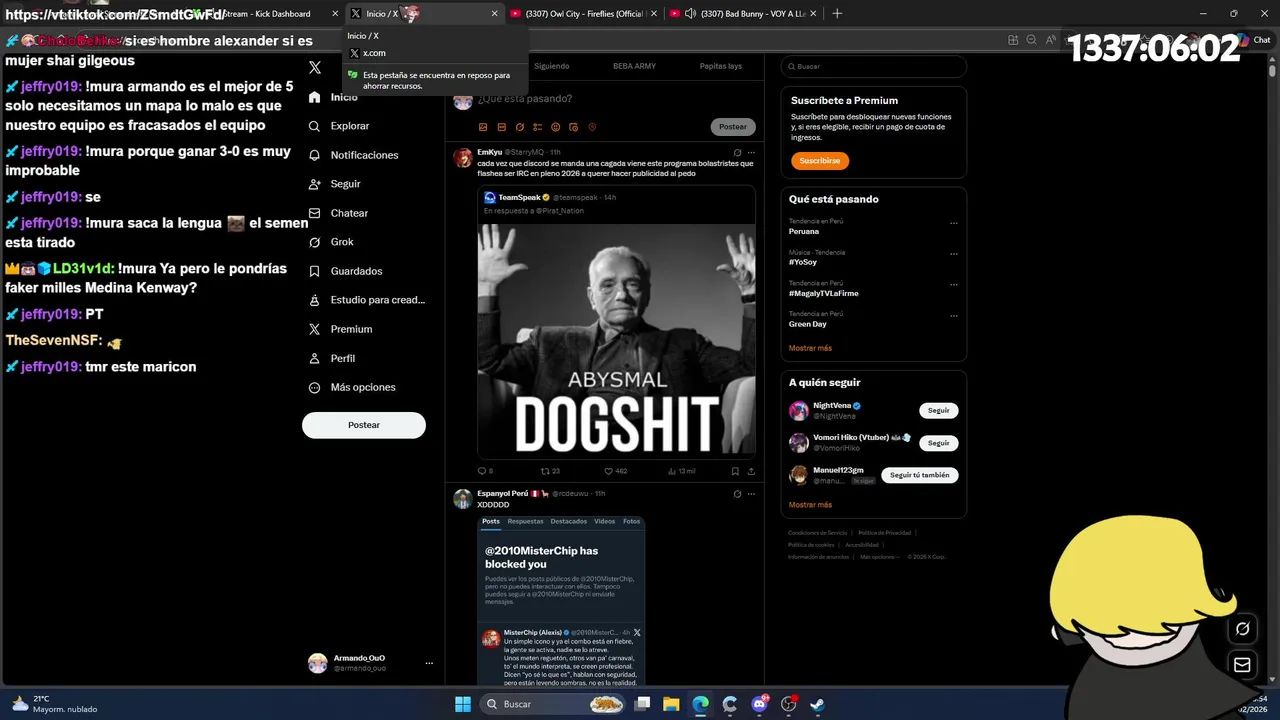The image size is (1280, 720).
Task: Click Postear button in composer
Action: (733, 127)
